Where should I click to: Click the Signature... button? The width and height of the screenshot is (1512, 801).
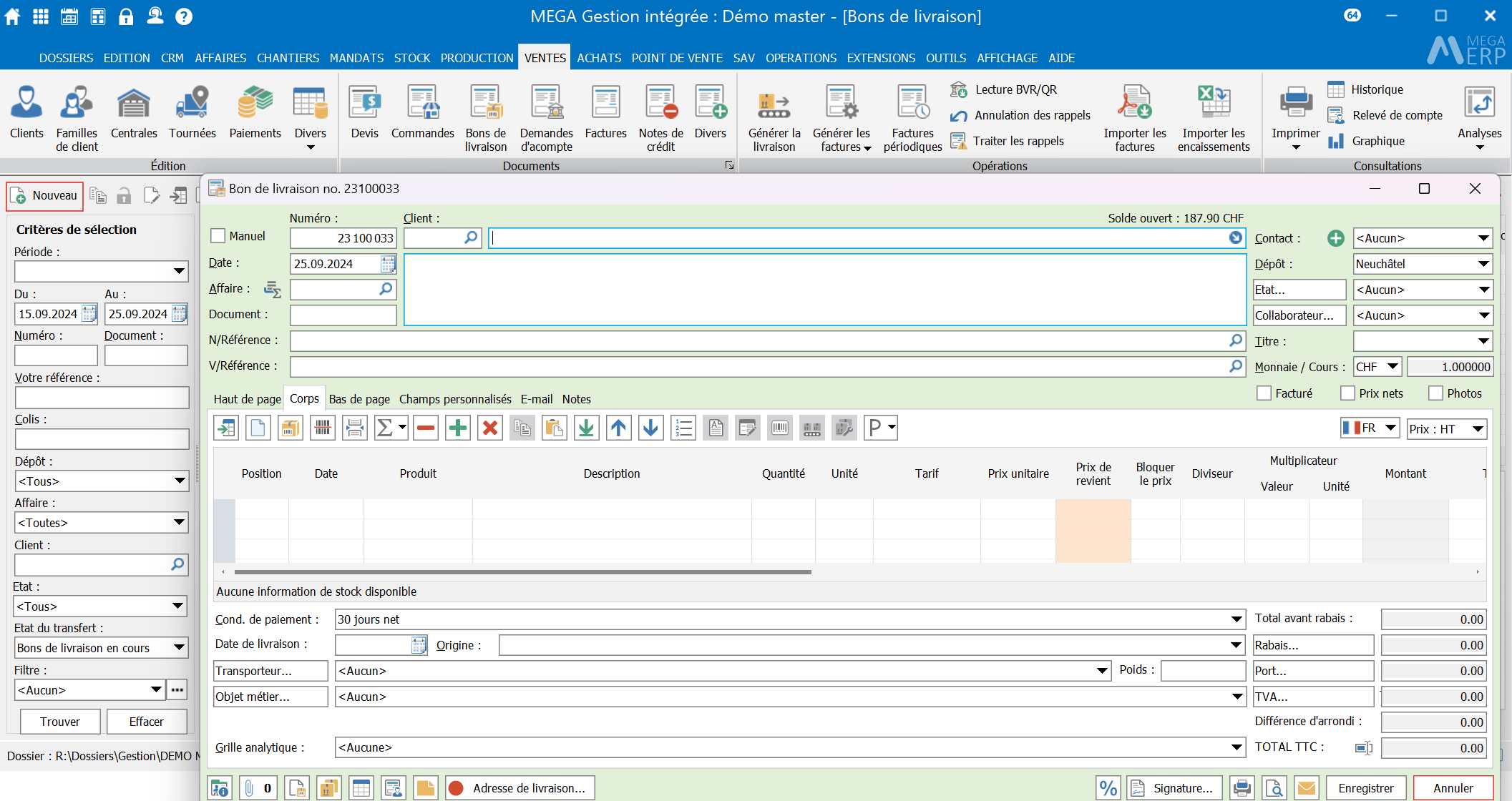[x=1174, y=788]
